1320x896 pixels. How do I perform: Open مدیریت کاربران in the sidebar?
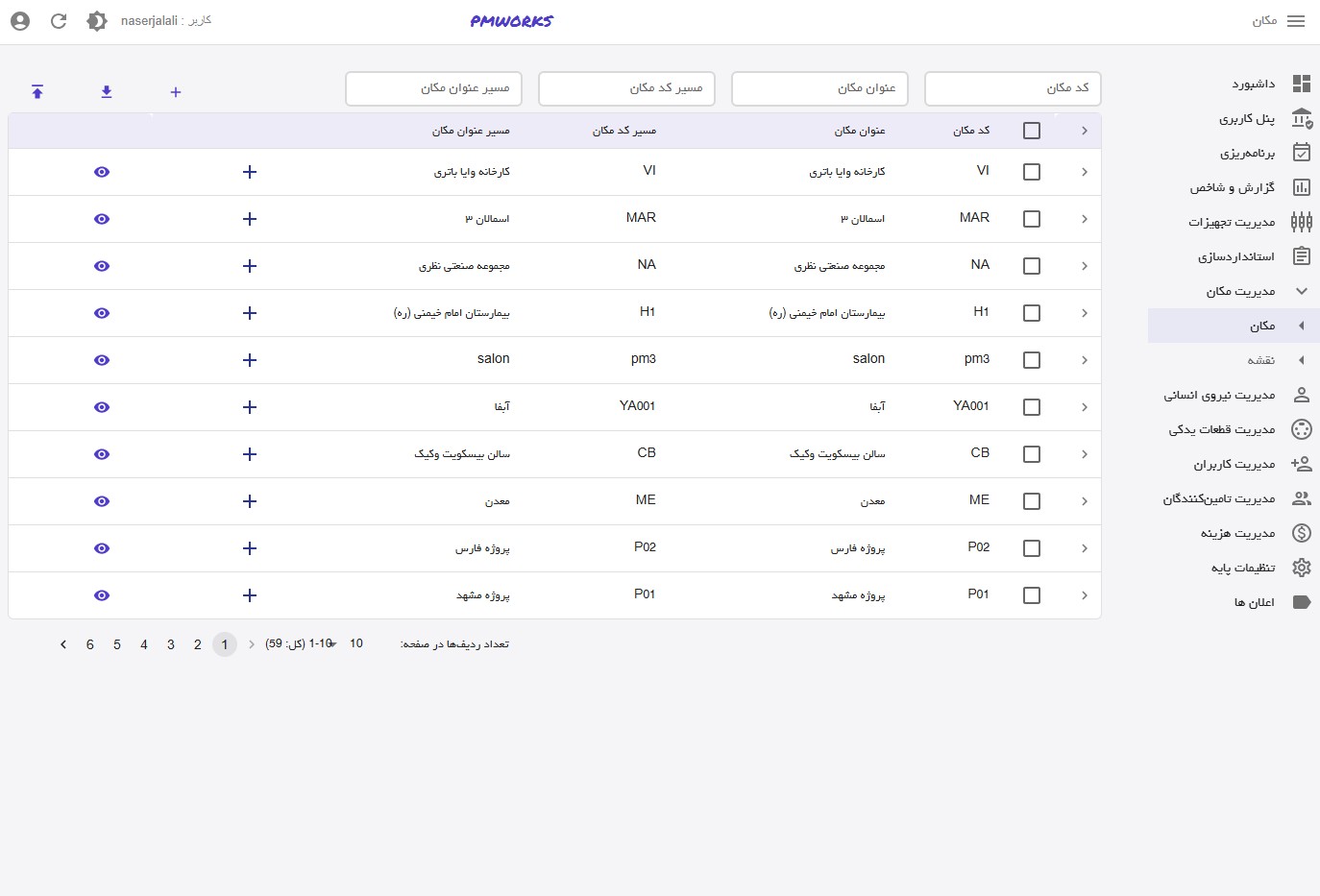point(1234,464)
